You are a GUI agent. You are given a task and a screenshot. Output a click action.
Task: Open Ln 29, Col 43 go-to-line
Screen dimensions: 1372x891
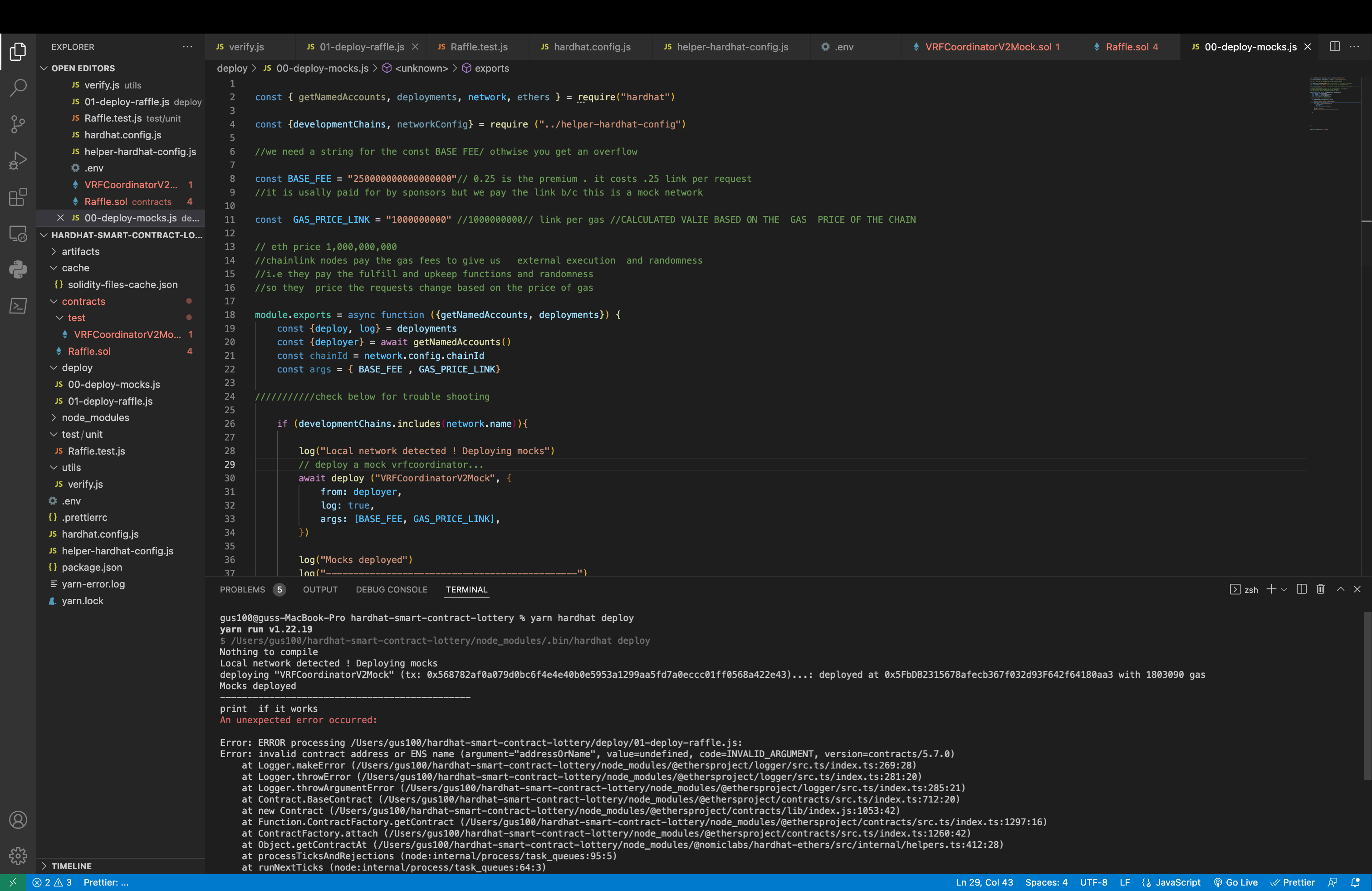pyautogui.click(x=984, y=882)
